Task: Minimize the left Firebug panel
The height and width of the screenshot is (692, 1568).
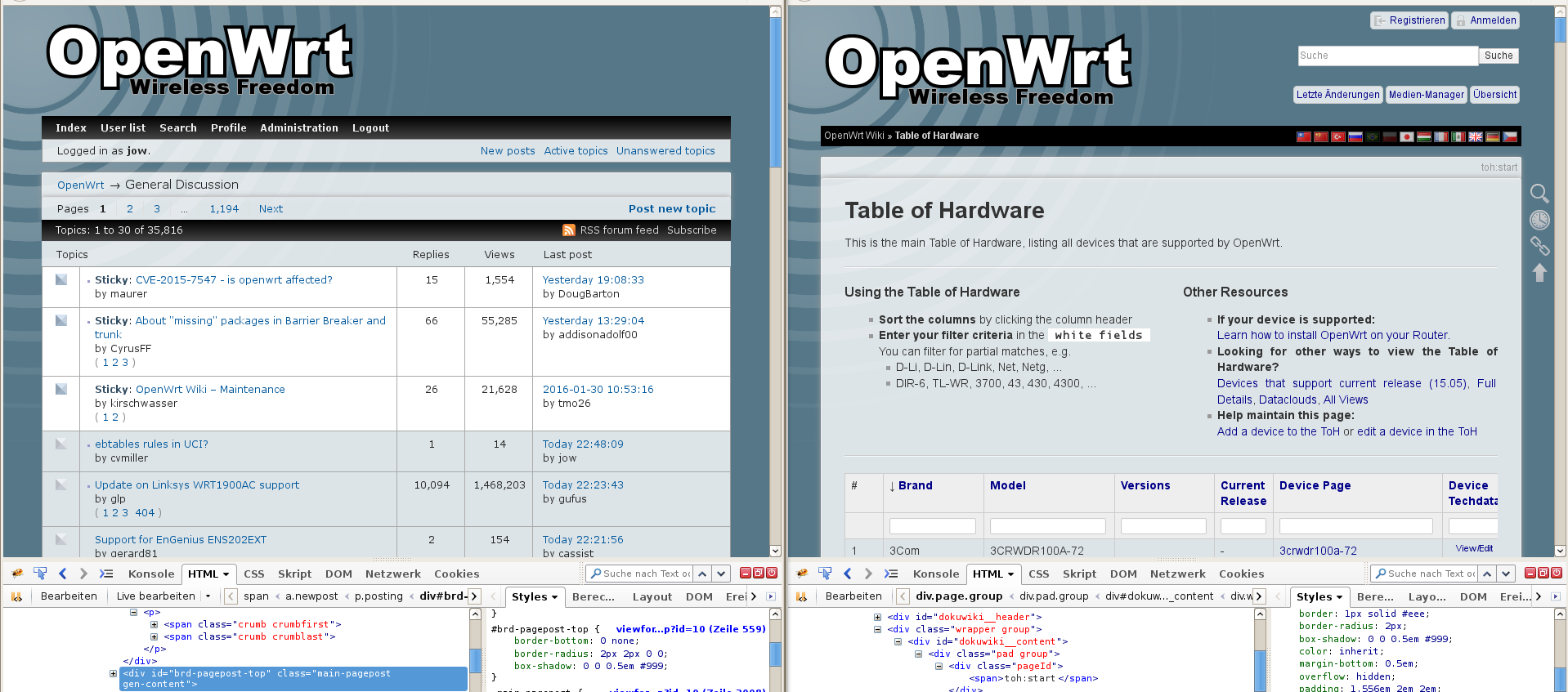Action: (x=745, y=573)
